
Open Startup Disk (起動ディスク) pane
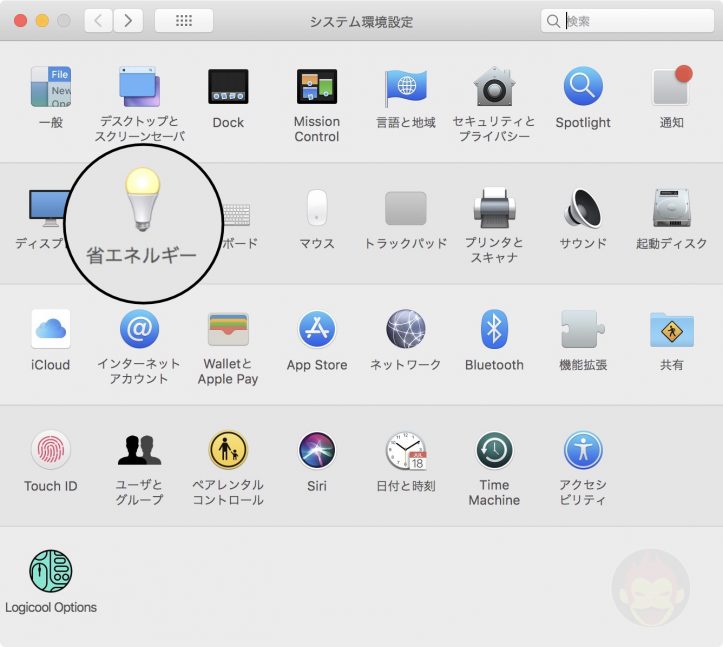click(x=671, y=208)
